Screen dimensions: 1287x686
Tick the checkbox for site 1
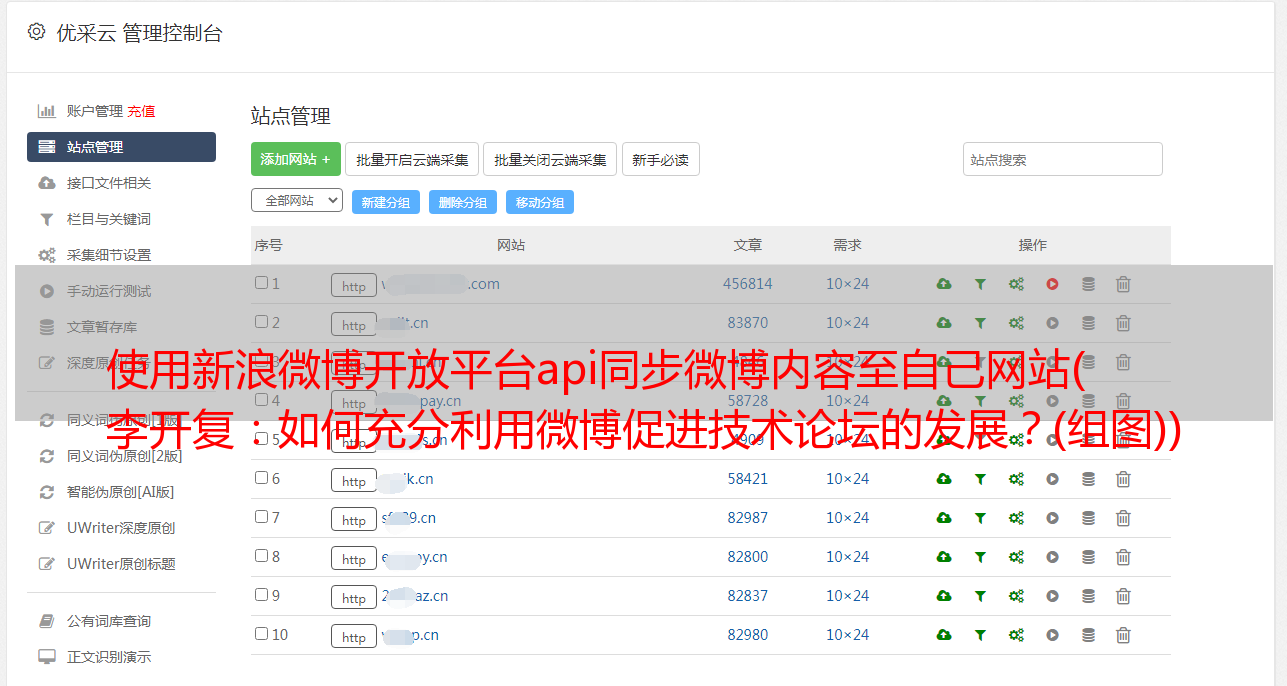tap(261, 283)
